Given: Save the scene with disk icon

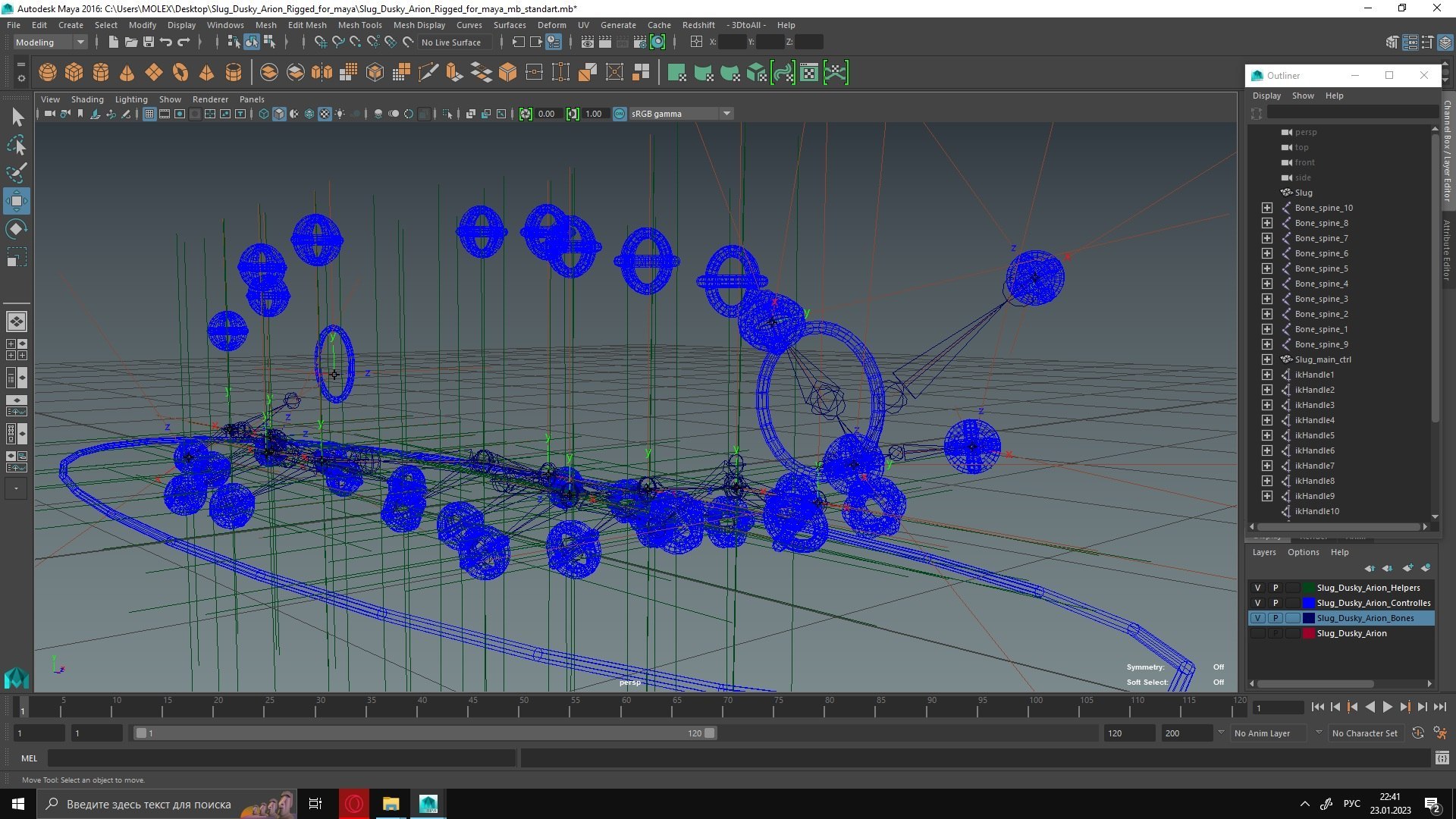Looking at the screenshot, I should tap(149, 42).
